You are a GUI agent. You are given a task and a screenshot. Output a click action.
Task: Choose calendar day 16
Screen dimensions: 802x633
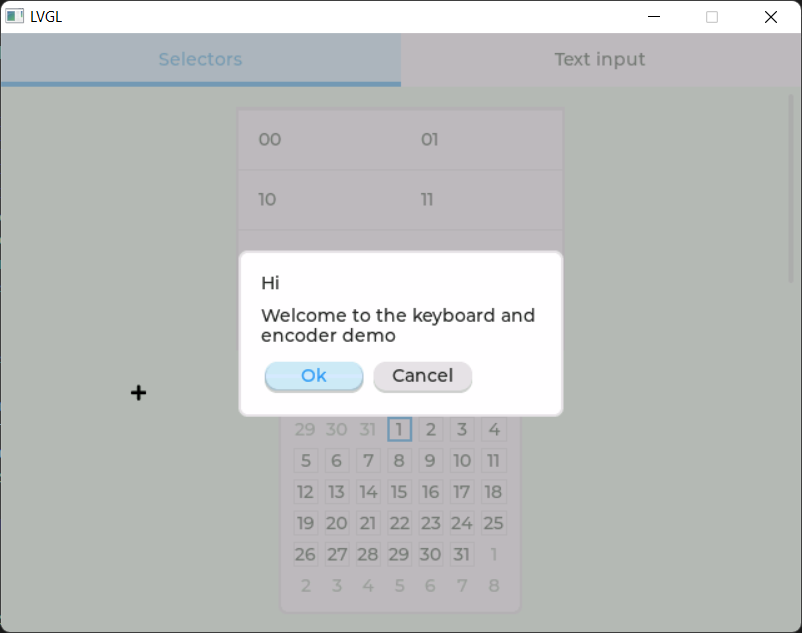pos(431,492)
